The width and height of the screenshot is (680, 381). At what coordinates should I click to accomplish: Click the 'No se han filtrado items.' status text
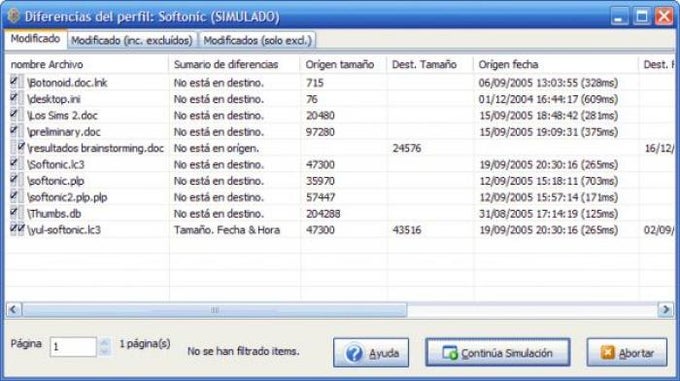click(x=243, y=351)
